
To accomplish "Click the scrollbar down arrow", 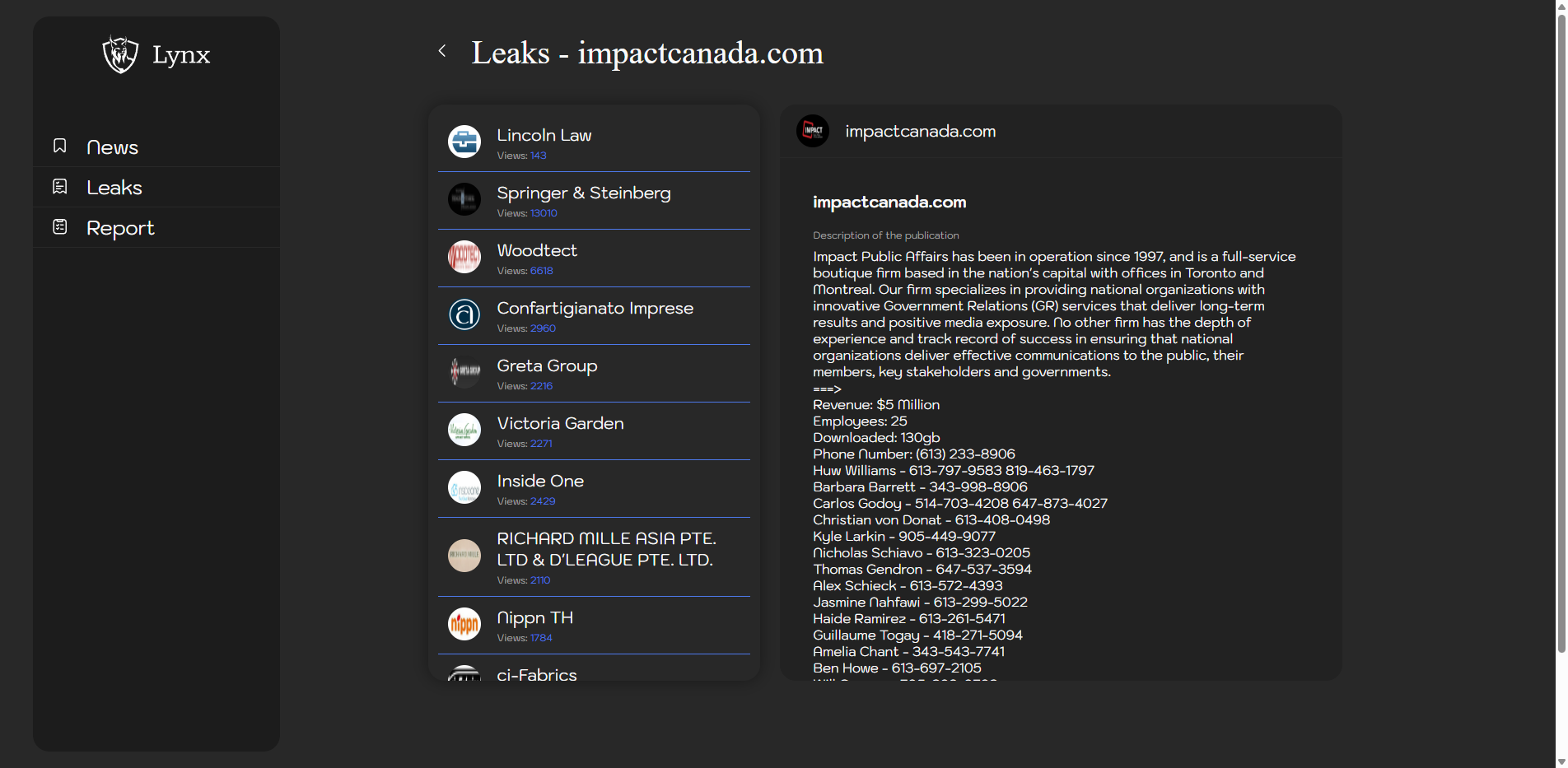I will pos(1561,761).
